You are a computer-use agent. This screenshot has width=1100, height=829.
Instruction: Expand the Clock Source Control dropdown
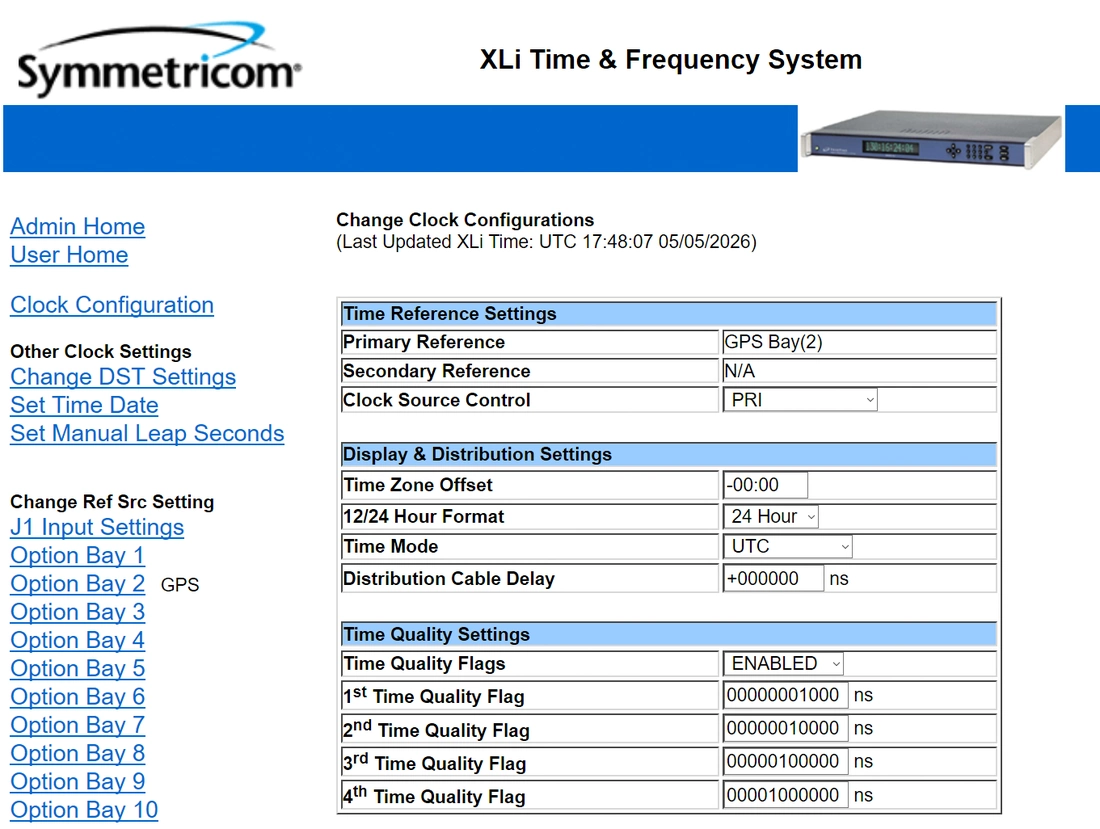click(x=800, y=400)
